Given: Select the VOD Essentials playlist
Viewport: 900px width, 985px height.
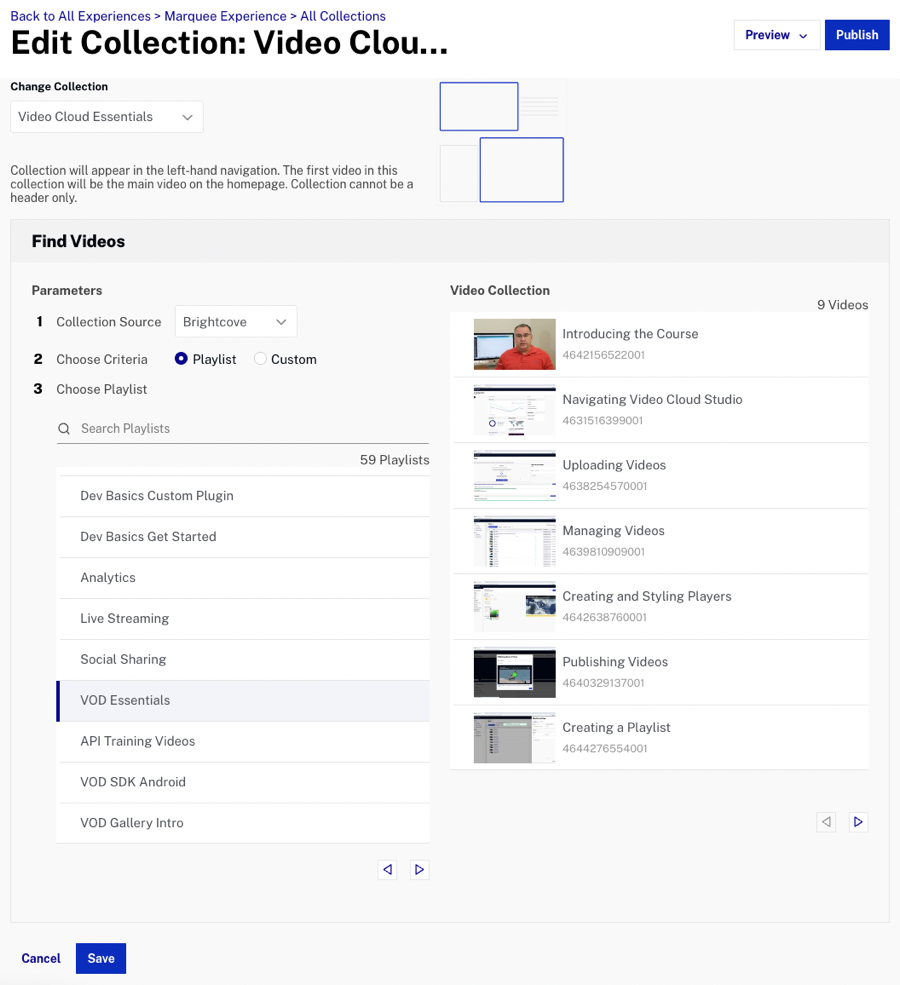Looking at the screenshot, I should [243, 700].
